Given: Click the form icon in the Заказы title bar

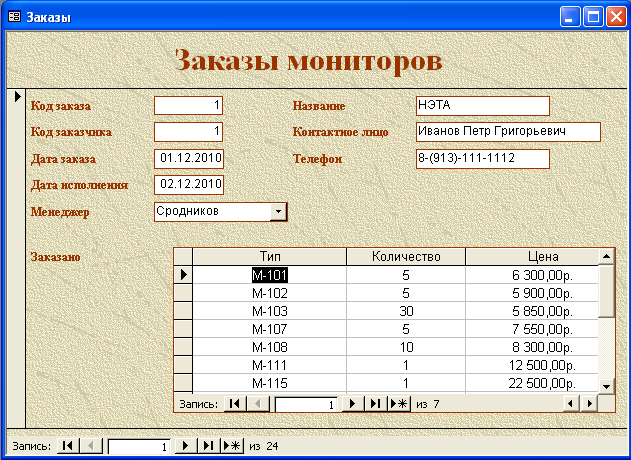Looking at the screenshot, I should pyautogui.click(x=14, y=17).
